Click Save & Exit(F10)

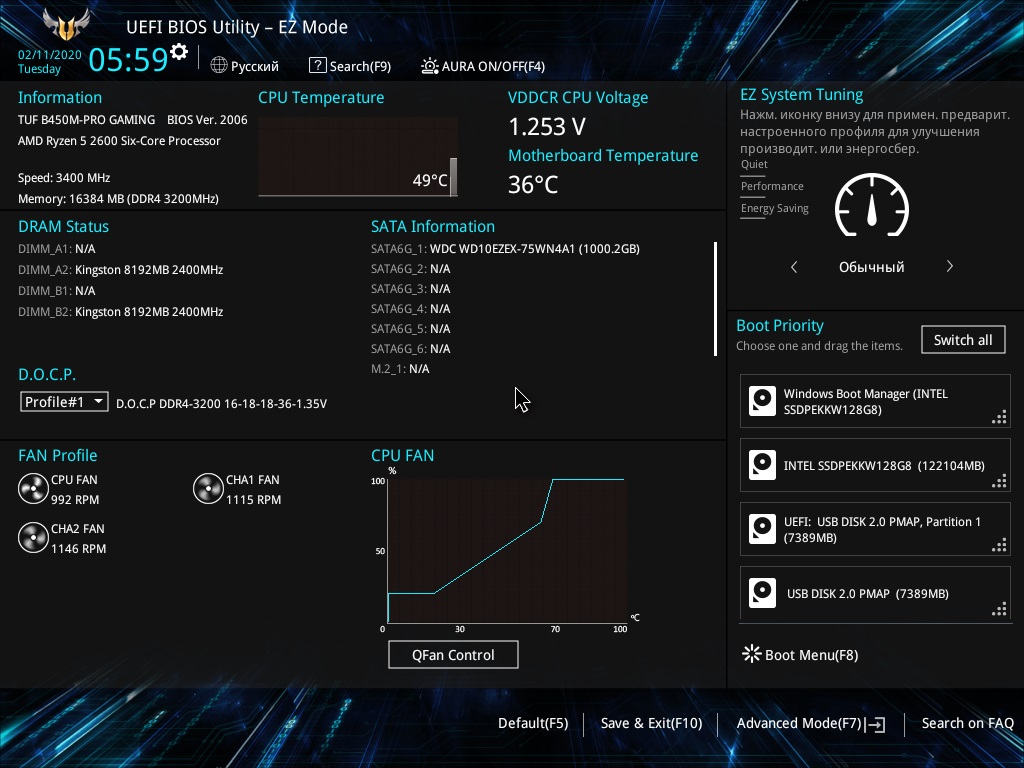pyautogui.click(x=651, y=724)
